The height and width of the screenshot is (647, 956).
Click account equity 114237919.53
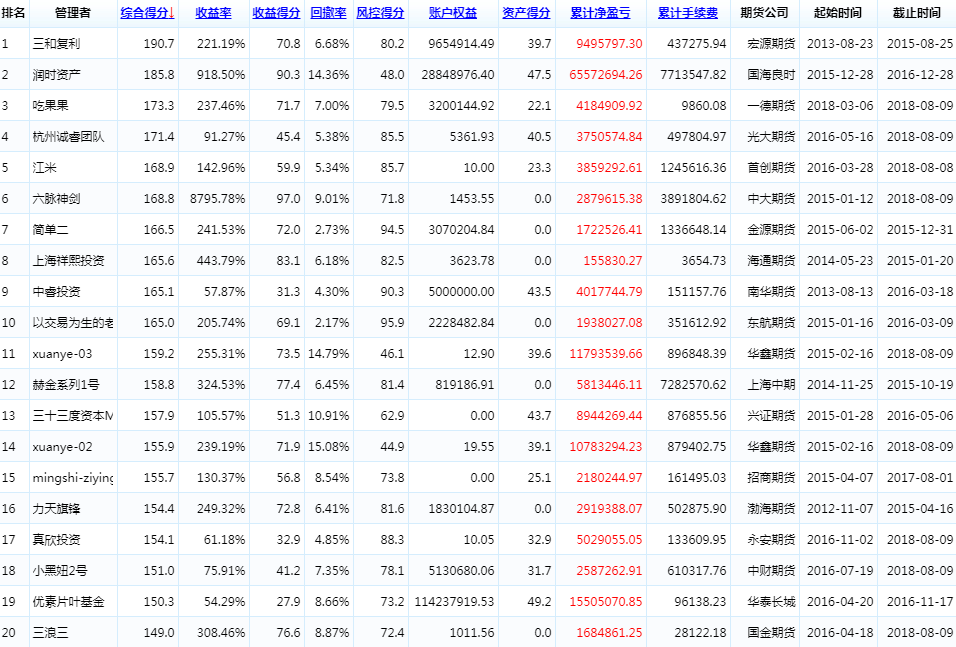pos(454,602)
